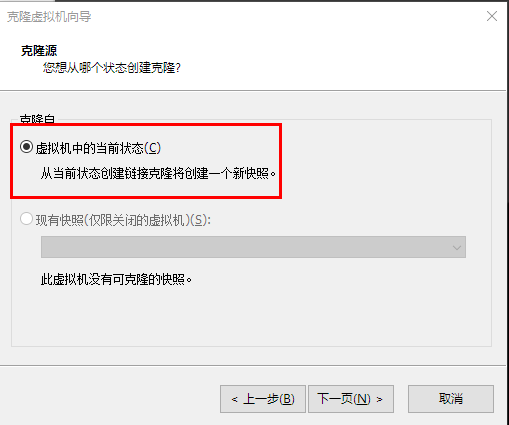Image resolution: width=509 pixels, height=425 pixels.
Task: Proceed with the 下一页(N) button
Action: (x=351, y=399)
